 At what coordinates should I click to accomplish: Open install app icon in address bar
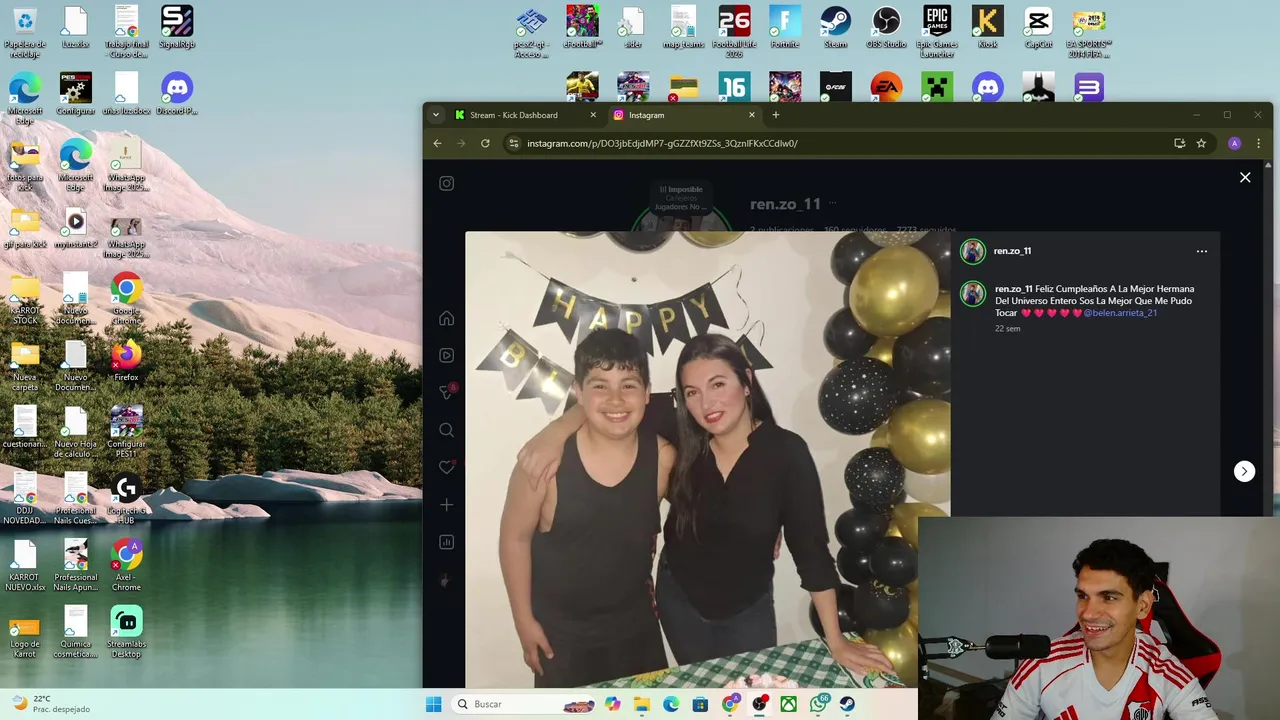tap(1180, 143)
